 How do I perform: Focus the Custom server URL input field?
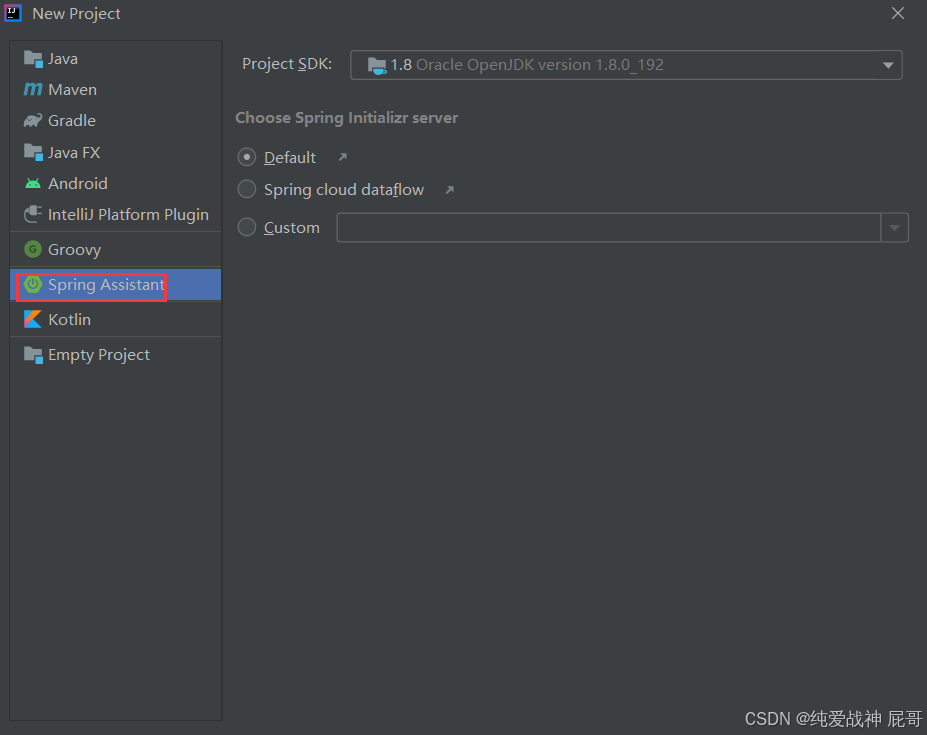[x=609, y=228]
